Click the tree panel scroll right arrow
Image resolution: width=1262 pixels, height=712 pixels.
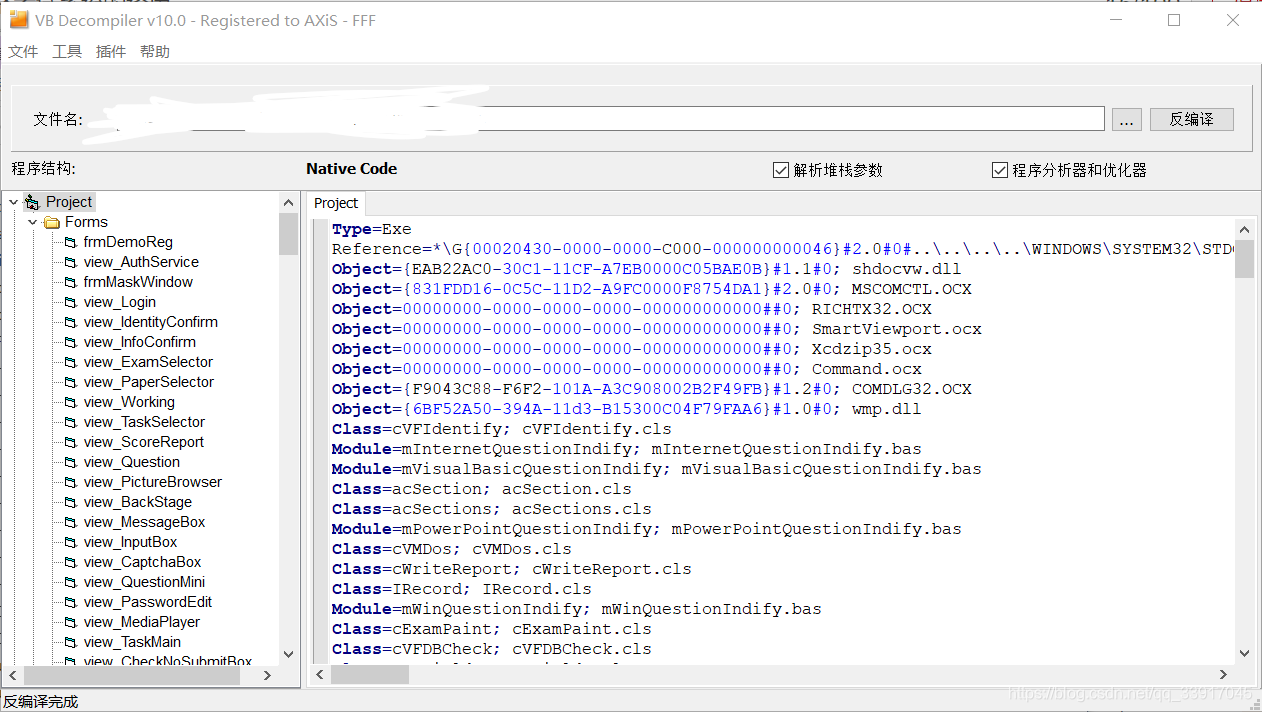[267, 676]
